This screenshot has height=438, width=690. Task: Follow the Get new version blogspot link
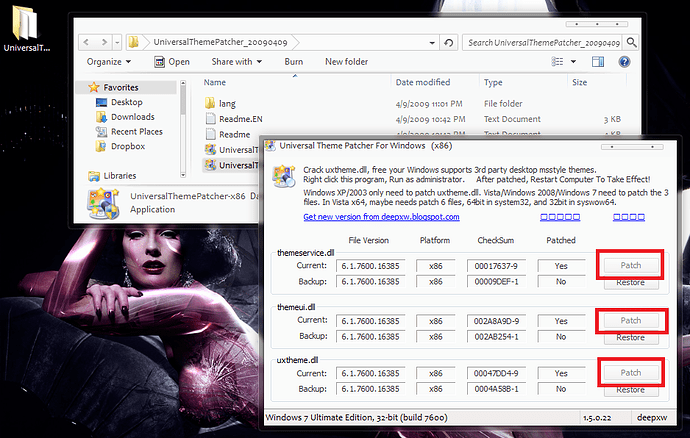pyautogui.click(x=381, y=216)
